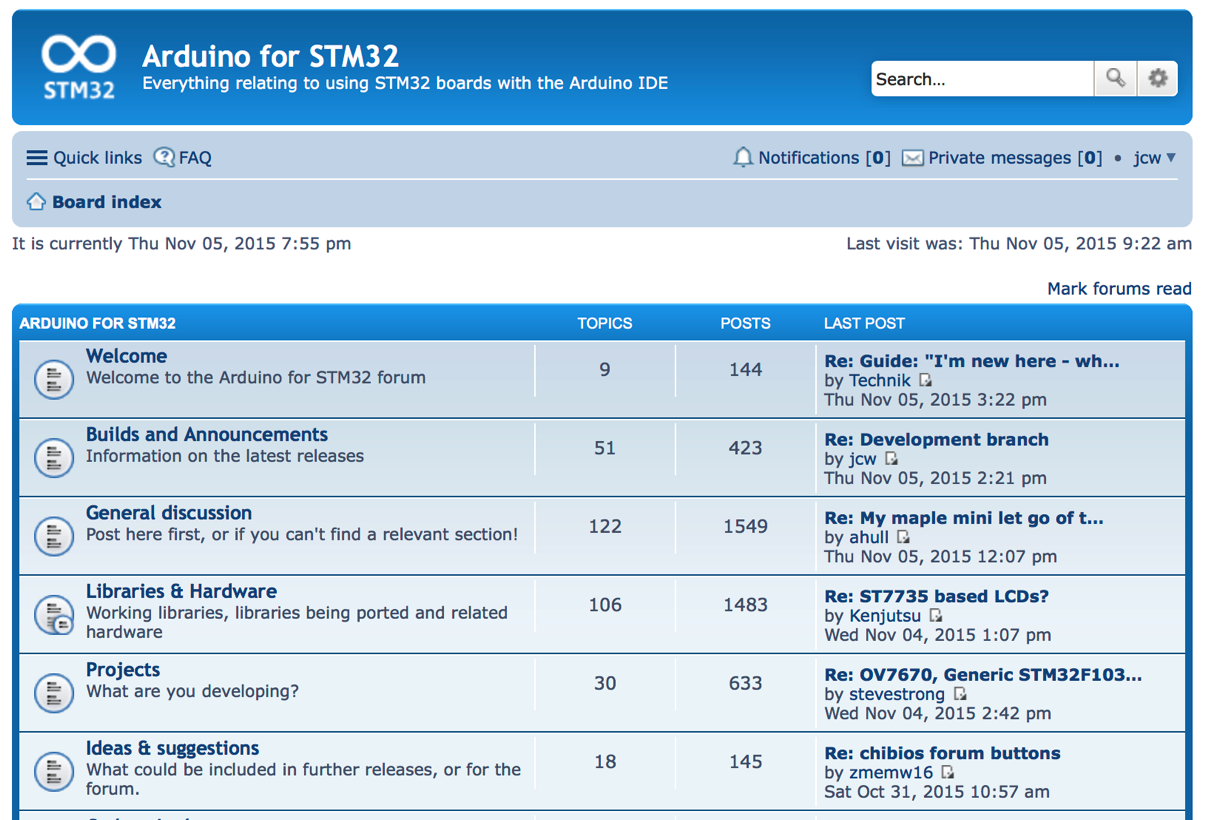Open 'Re: Development branch' last post
1206x820 pixels.
pyautogui.click(x=936, y=439)
